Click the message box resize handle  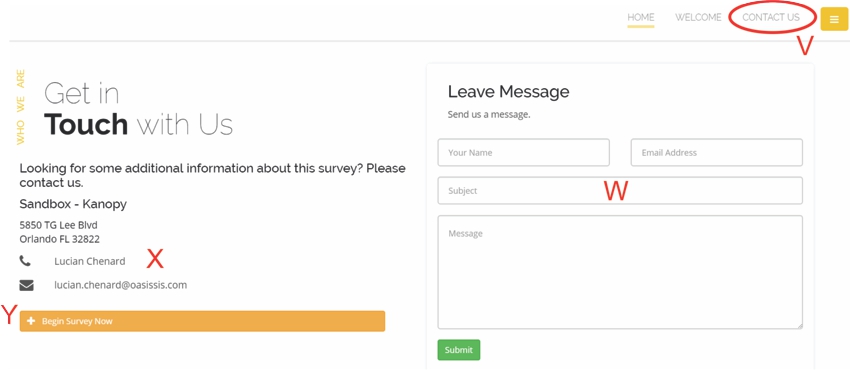pyautogui.click(x=799, y=325)
